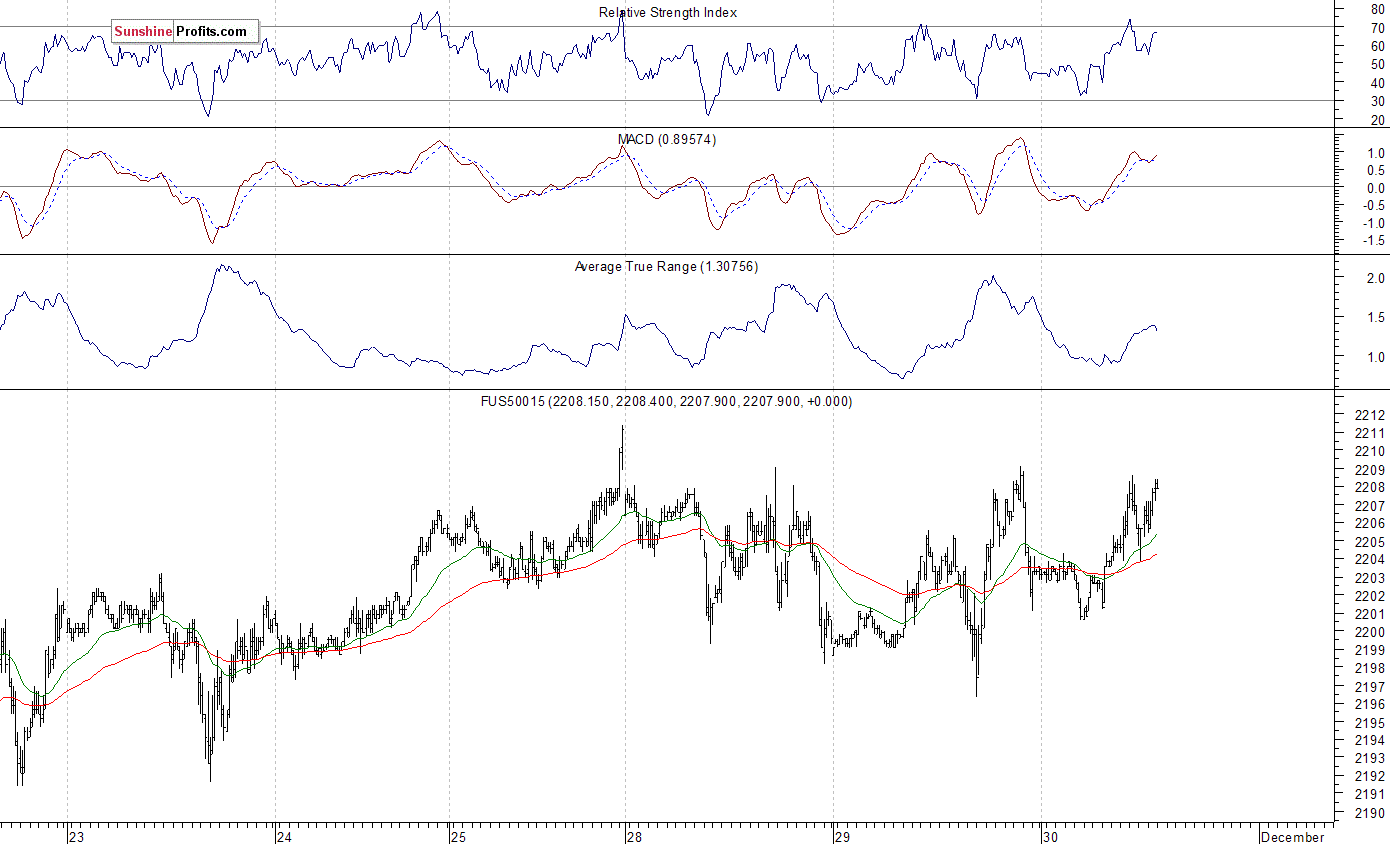The width and height of the screenshot is (1390, 844).
Task: Click the SunshineProfits.com logo
Action: click(x=184, y=32)
